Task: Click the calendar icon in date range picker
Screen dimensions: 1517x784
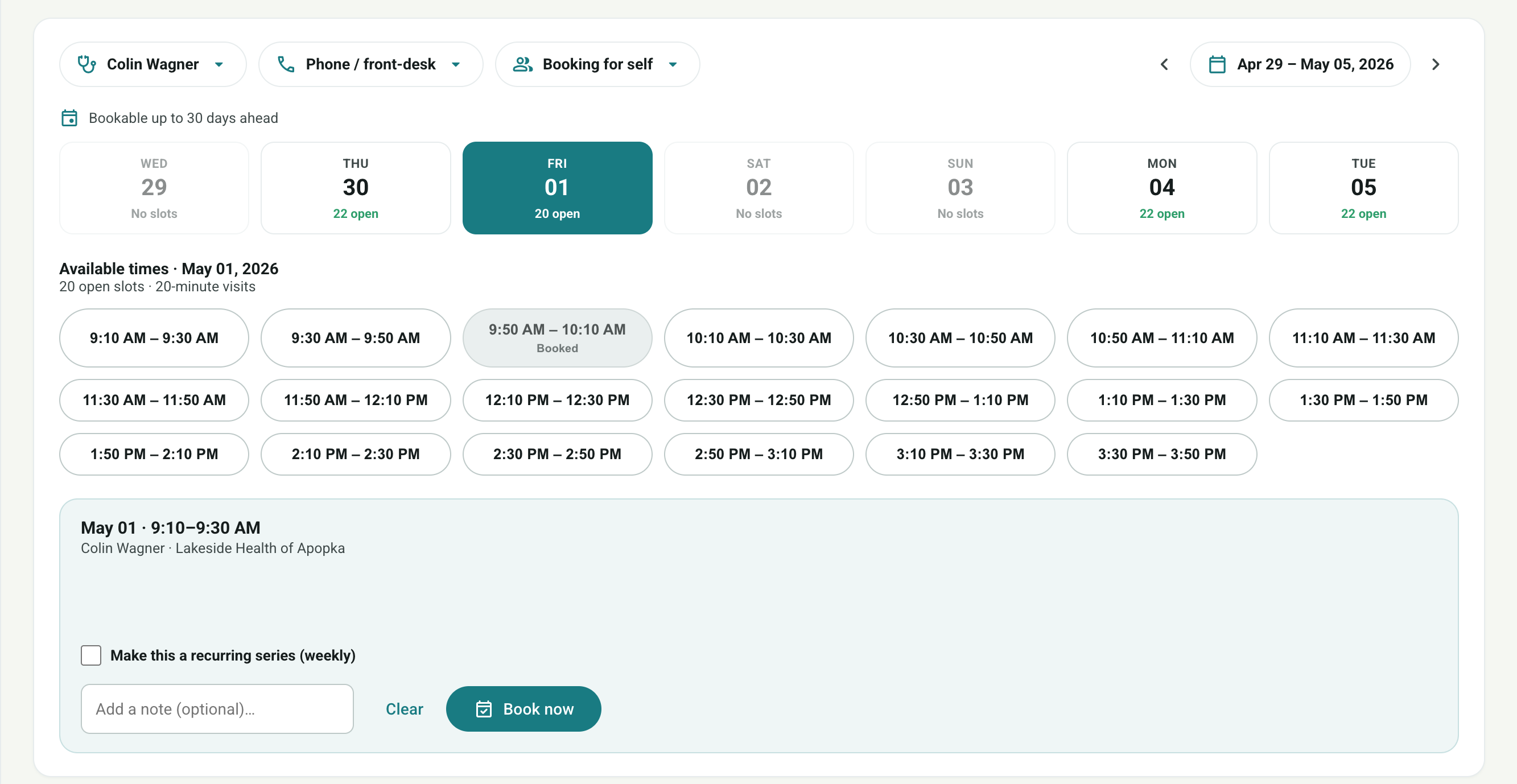Action: coord(1217,64)
